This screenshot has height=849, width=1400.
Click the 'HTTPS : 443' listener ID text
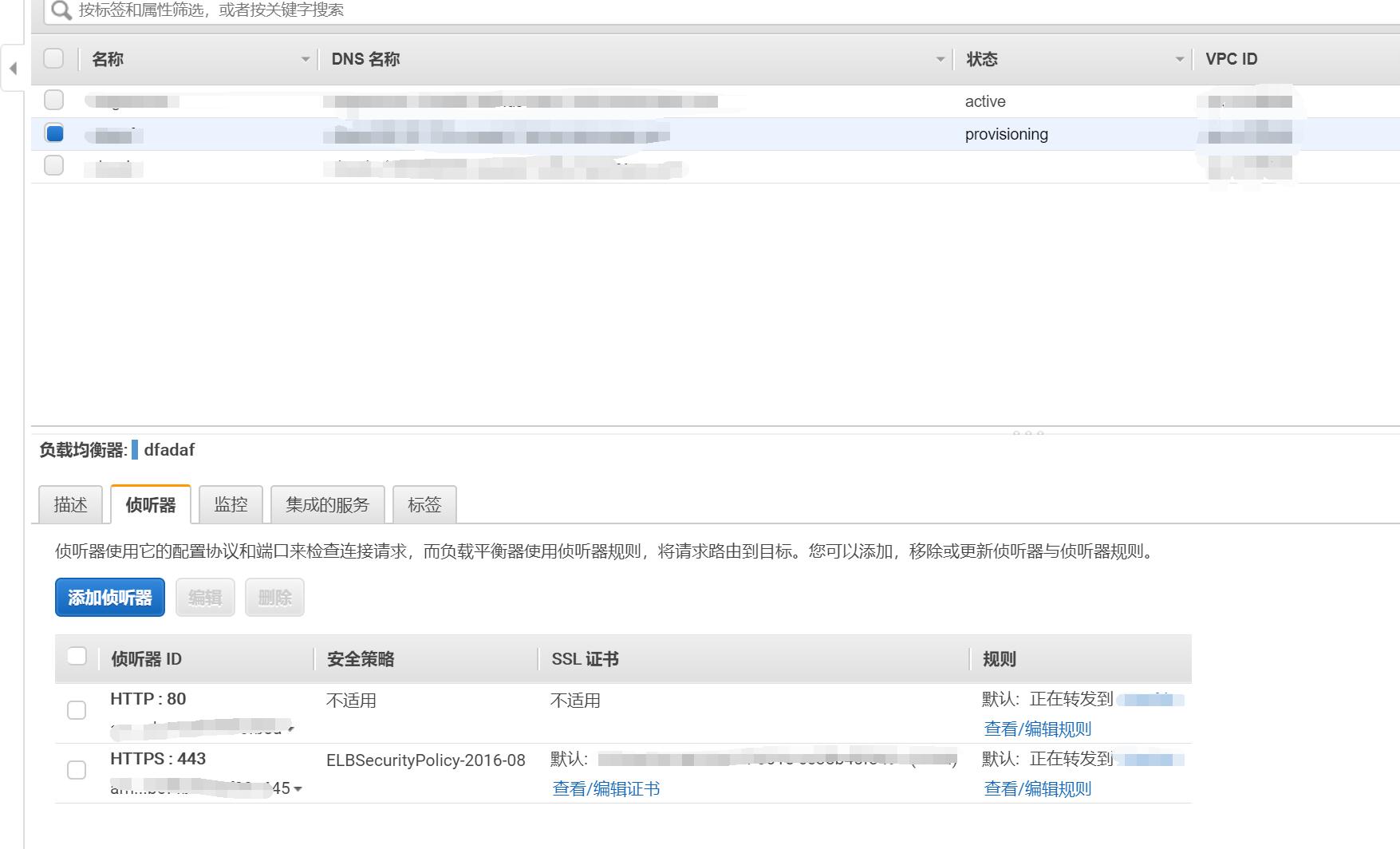pos(158,759)
